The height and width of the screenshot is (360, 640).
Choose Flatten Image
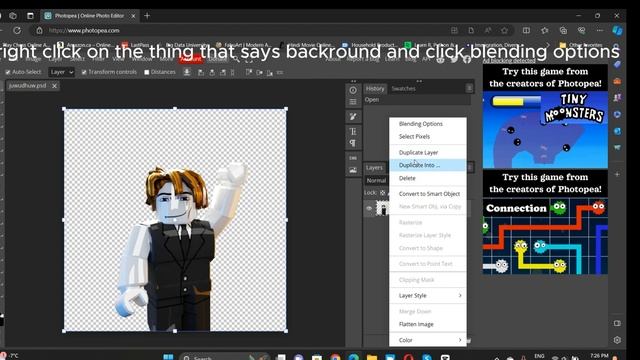pos(428,324)
